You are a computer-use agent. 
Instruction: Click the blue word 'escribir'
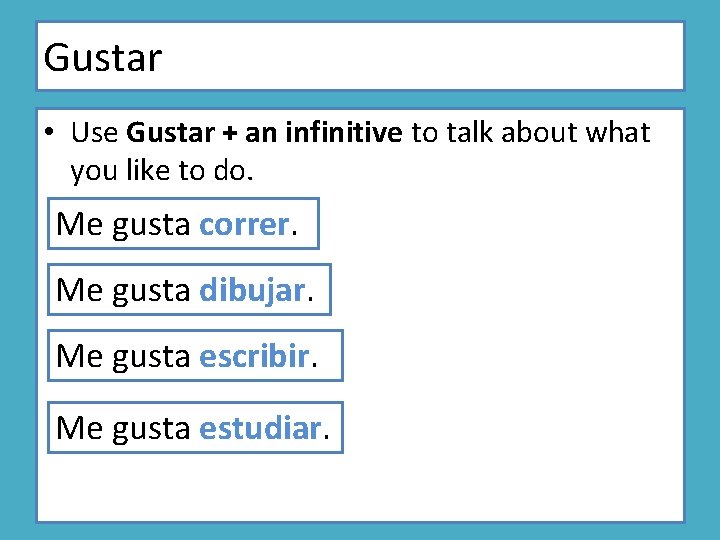tap(254, 356)
